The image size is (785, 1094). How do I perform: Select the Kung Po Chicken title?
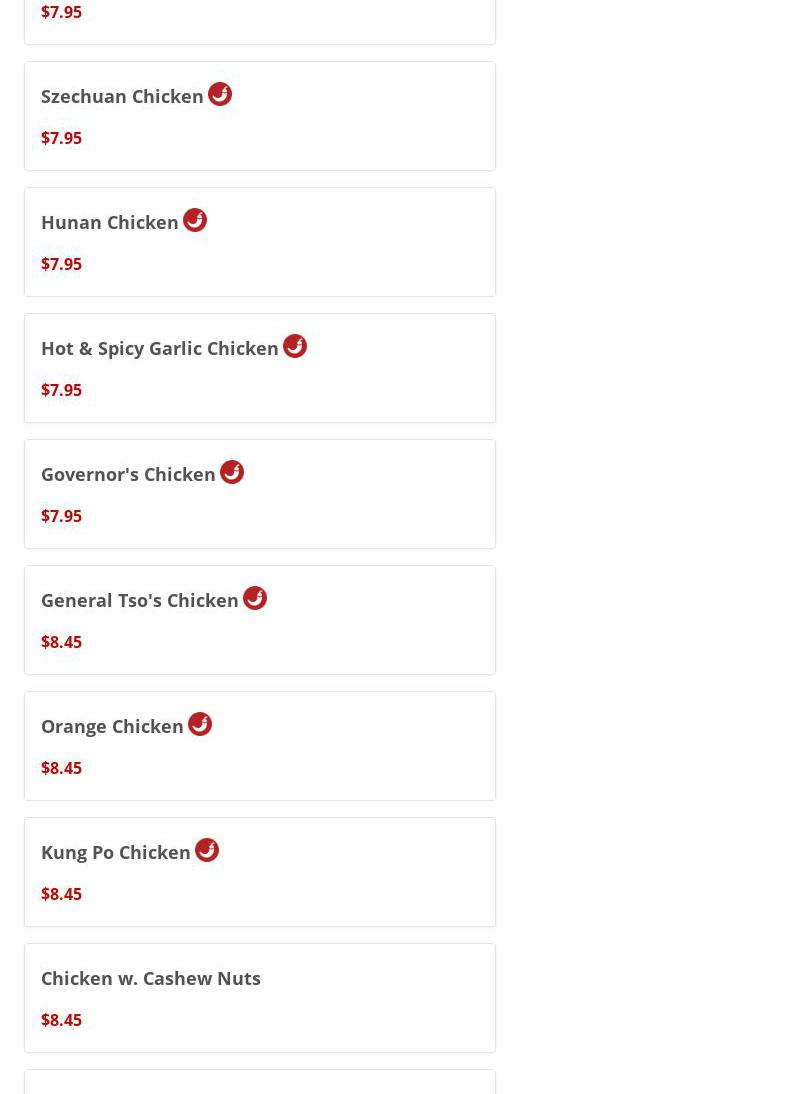(x=116, y=853)
